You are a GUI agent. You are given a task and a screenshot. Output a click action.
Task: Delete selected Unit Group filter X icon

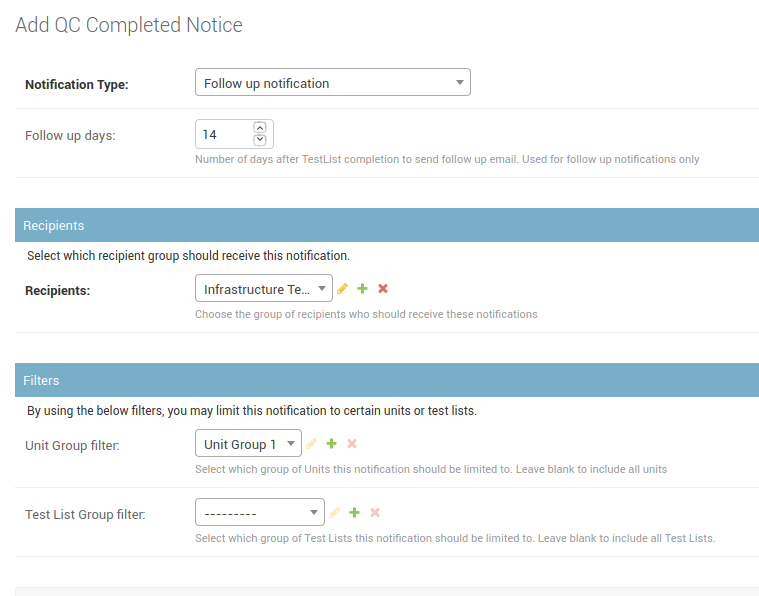[x=352, y=443]
